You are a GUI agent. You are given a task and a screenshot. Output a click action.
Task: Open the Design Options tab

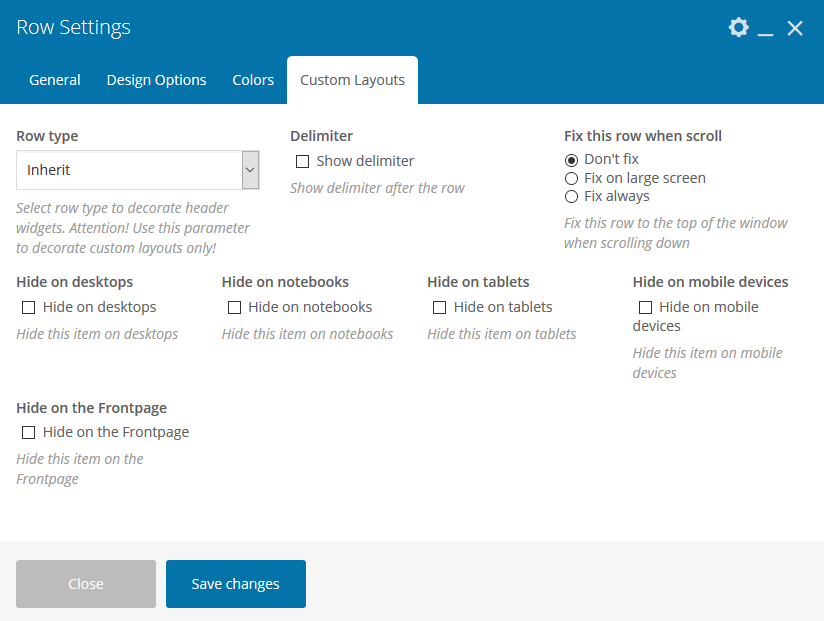(x=156, y=80)
